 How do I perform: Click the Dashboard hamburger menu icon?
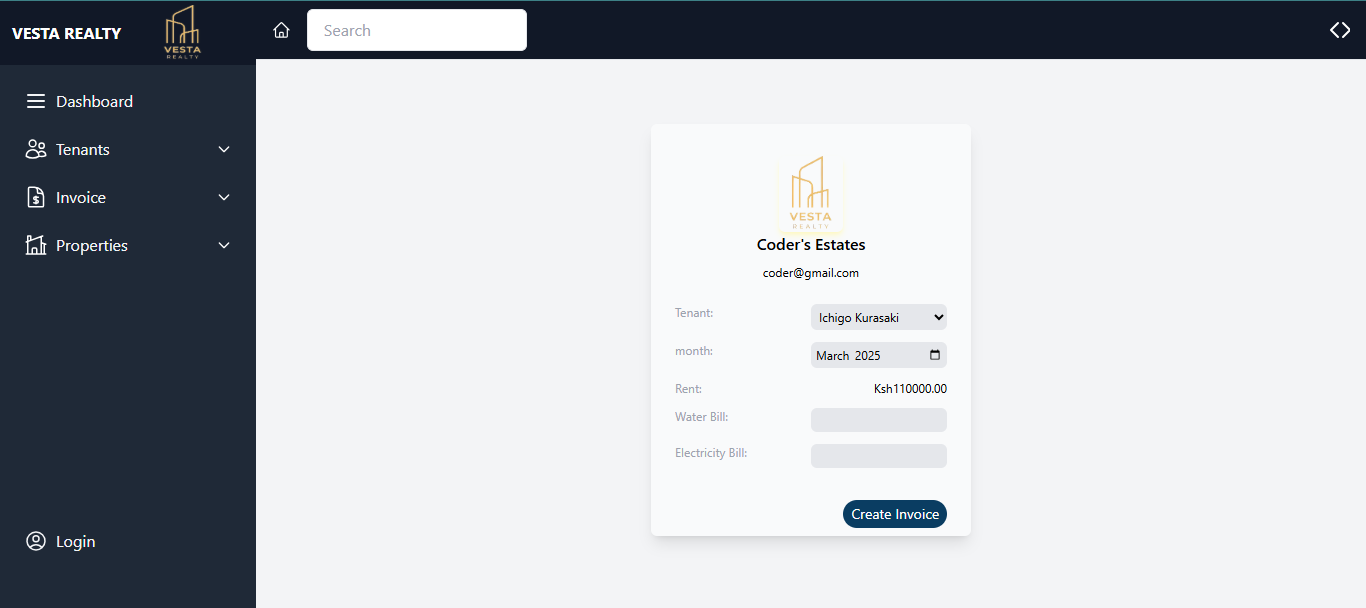coord(36,102)
